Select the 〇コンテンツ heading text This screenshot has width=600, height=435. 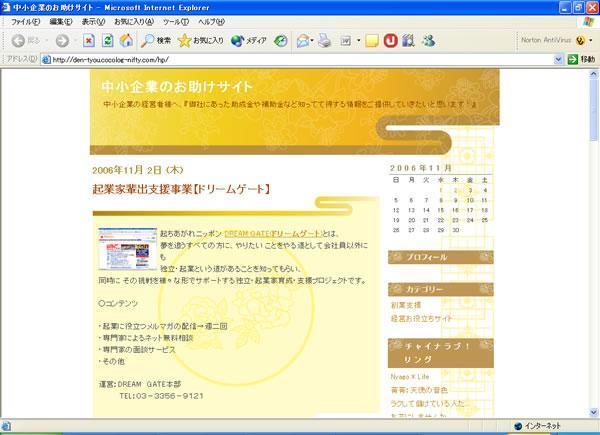pos(118,303)
